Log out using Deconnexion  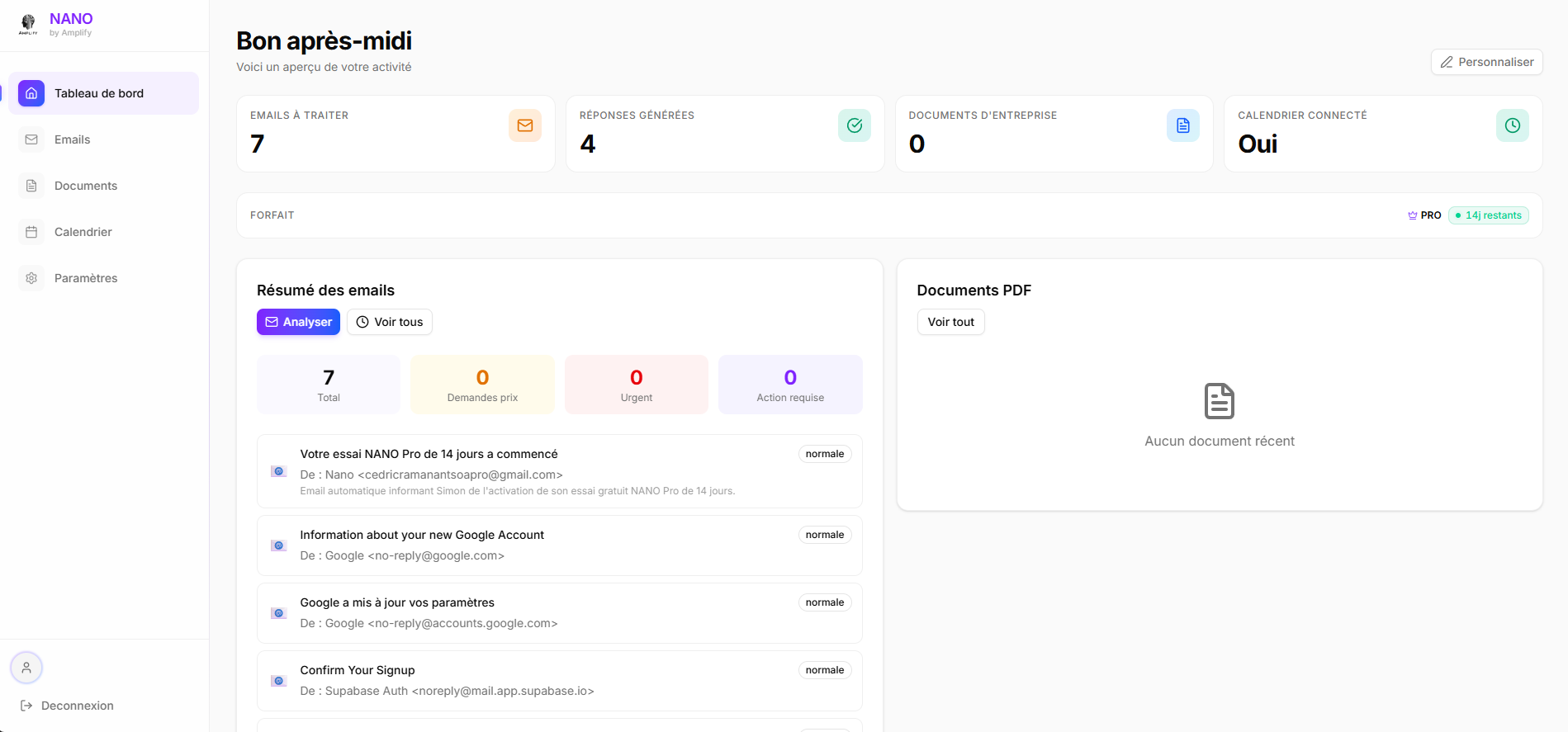(77, 706)
